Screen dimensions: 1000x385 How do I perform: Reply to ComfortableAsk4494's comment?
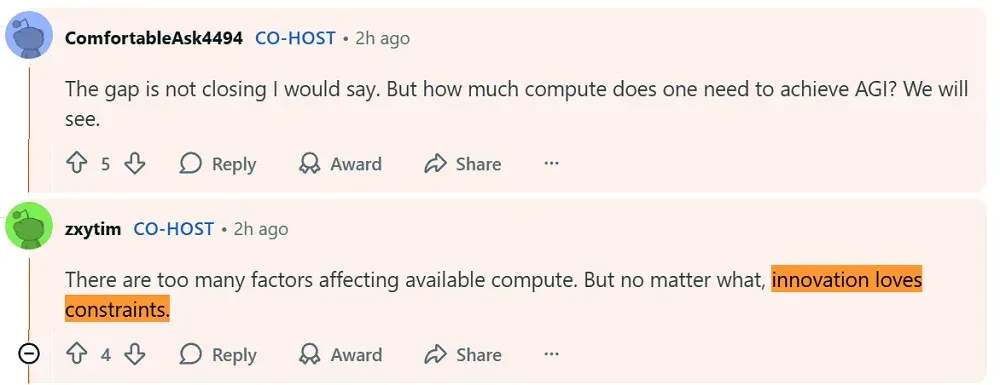pos(217,164)
